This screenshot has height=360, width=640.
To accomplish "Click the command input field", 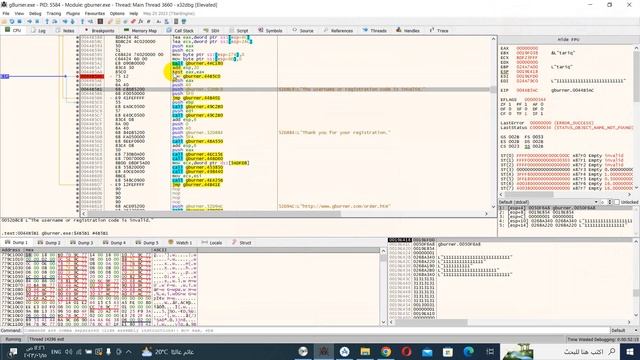I will [x=316, y=330].
